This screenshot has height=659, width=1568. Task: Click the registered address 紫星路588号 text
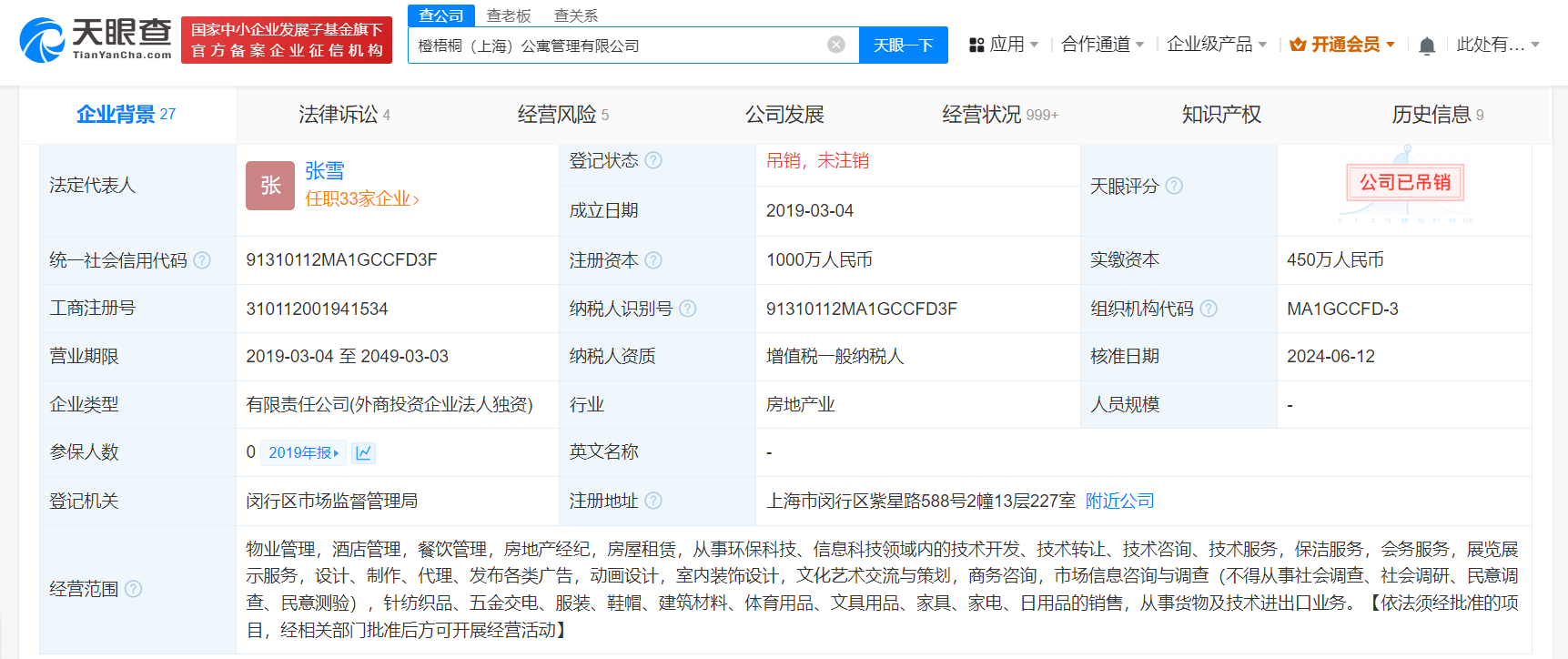(x=921, y=501)
